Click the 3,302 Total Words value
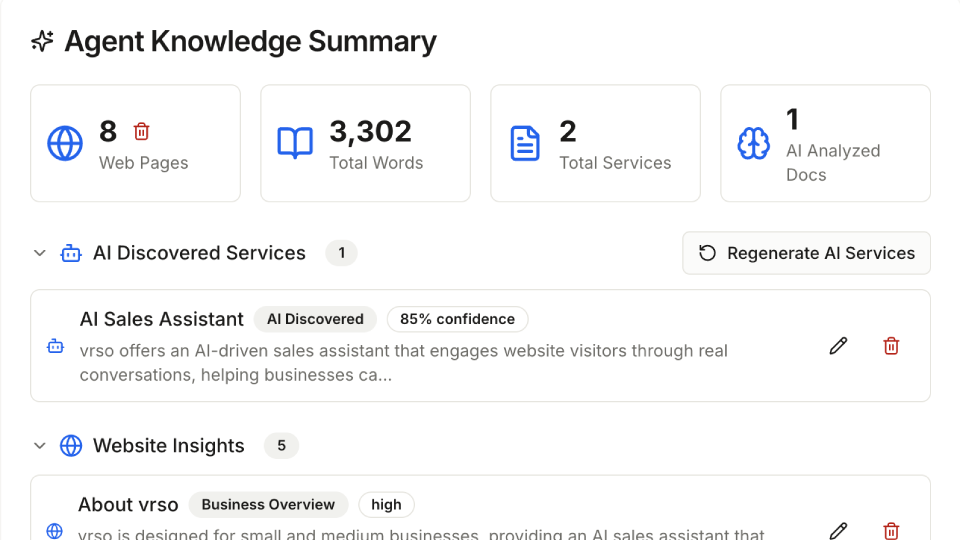Image resolution: width=960 pixels, height=540 pixels. 370,131
